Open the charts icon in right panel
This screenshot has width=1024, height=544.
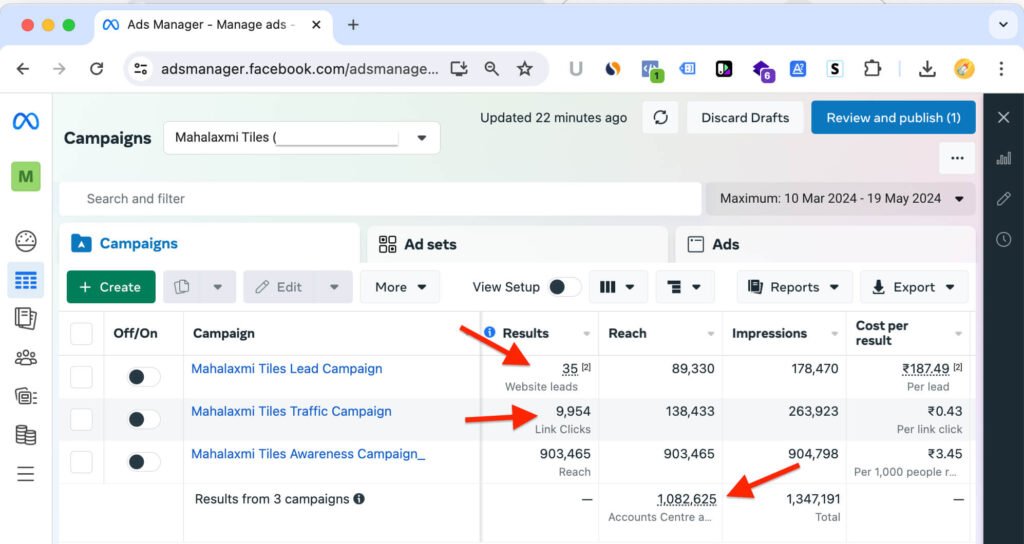coord(1004,158)
